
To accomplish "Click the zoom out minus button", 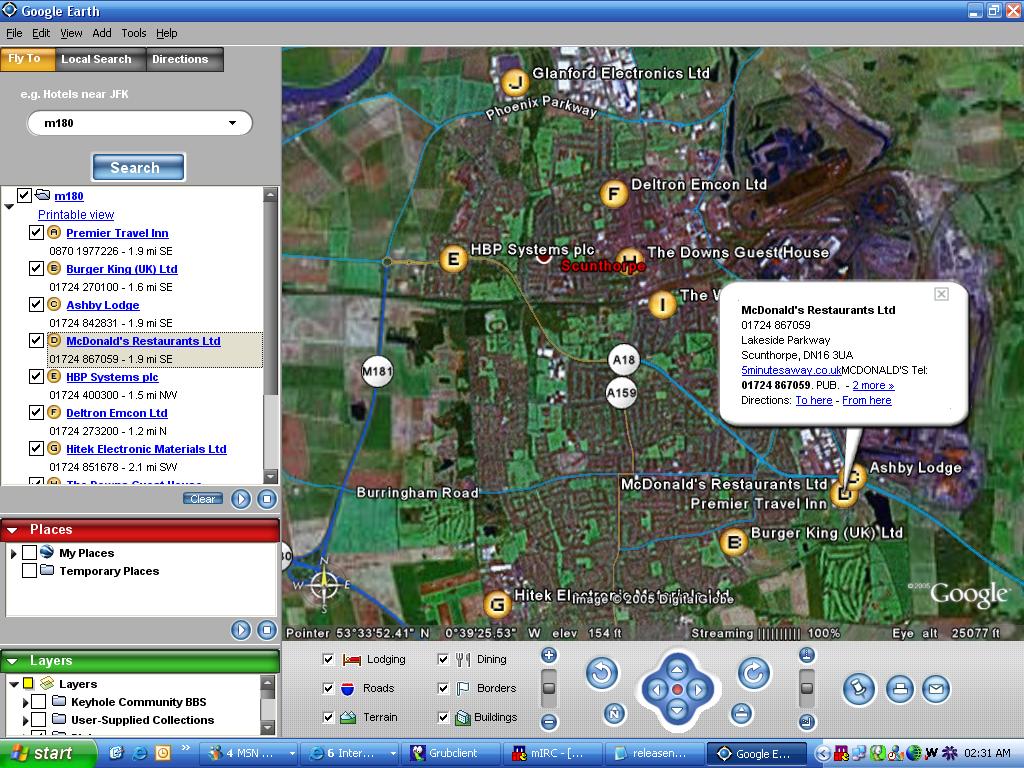I will (549, 721).
